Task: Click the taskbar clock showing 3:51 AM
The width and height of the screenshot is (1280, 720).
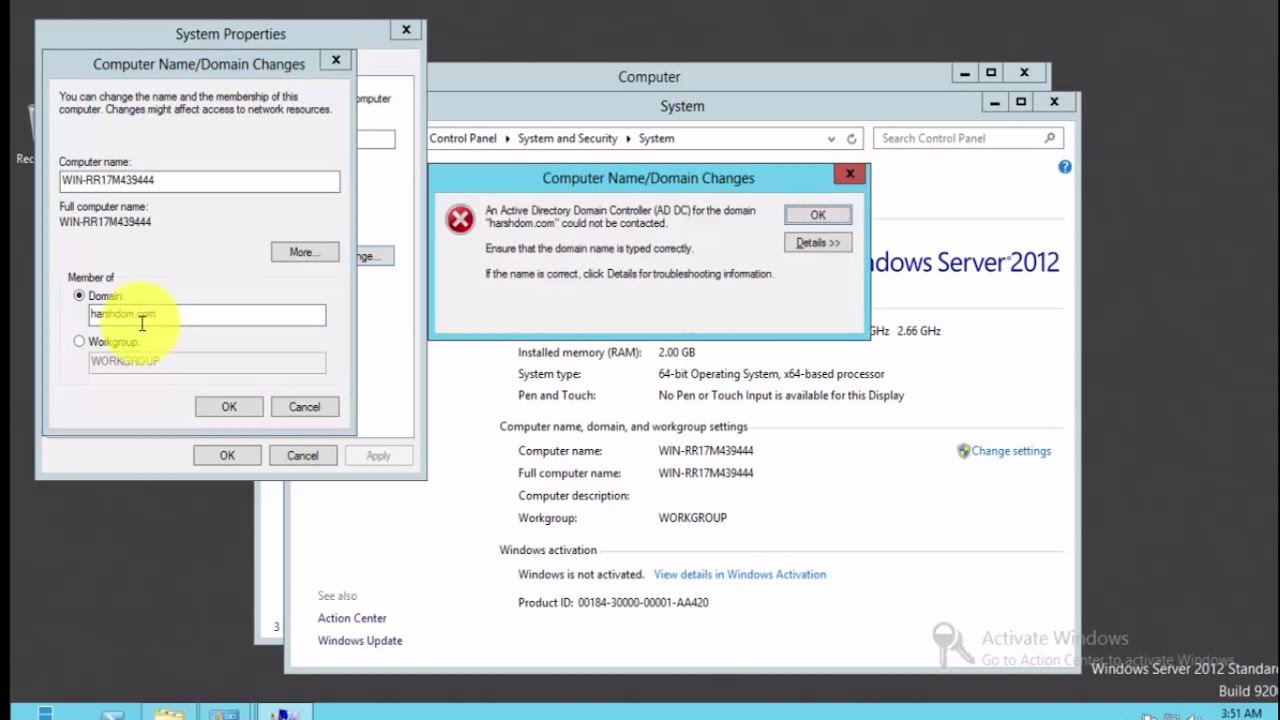Action: coord(1241,713)
